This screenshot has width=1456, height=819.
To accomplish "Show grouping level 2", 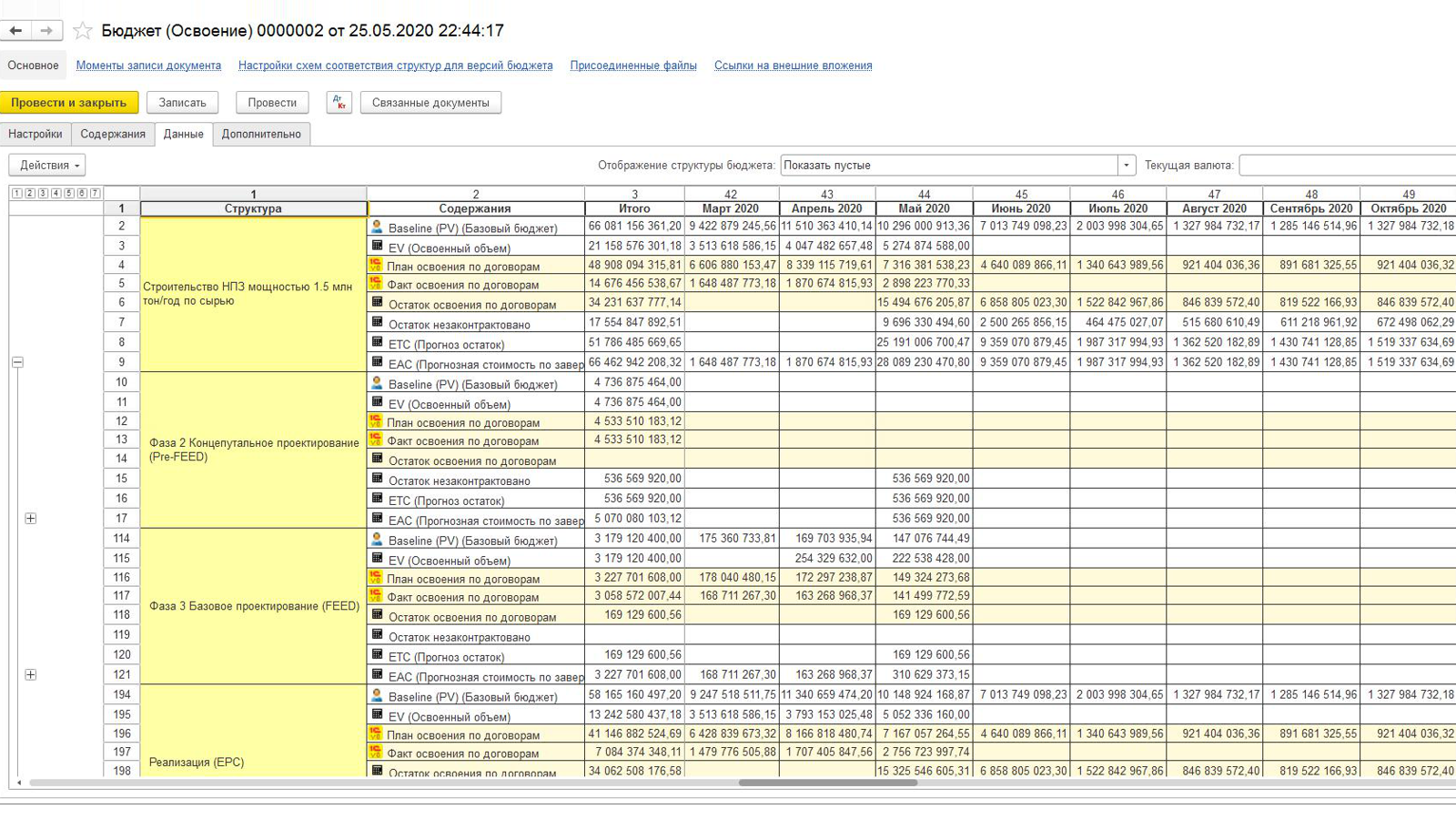I will pos(30,193).
